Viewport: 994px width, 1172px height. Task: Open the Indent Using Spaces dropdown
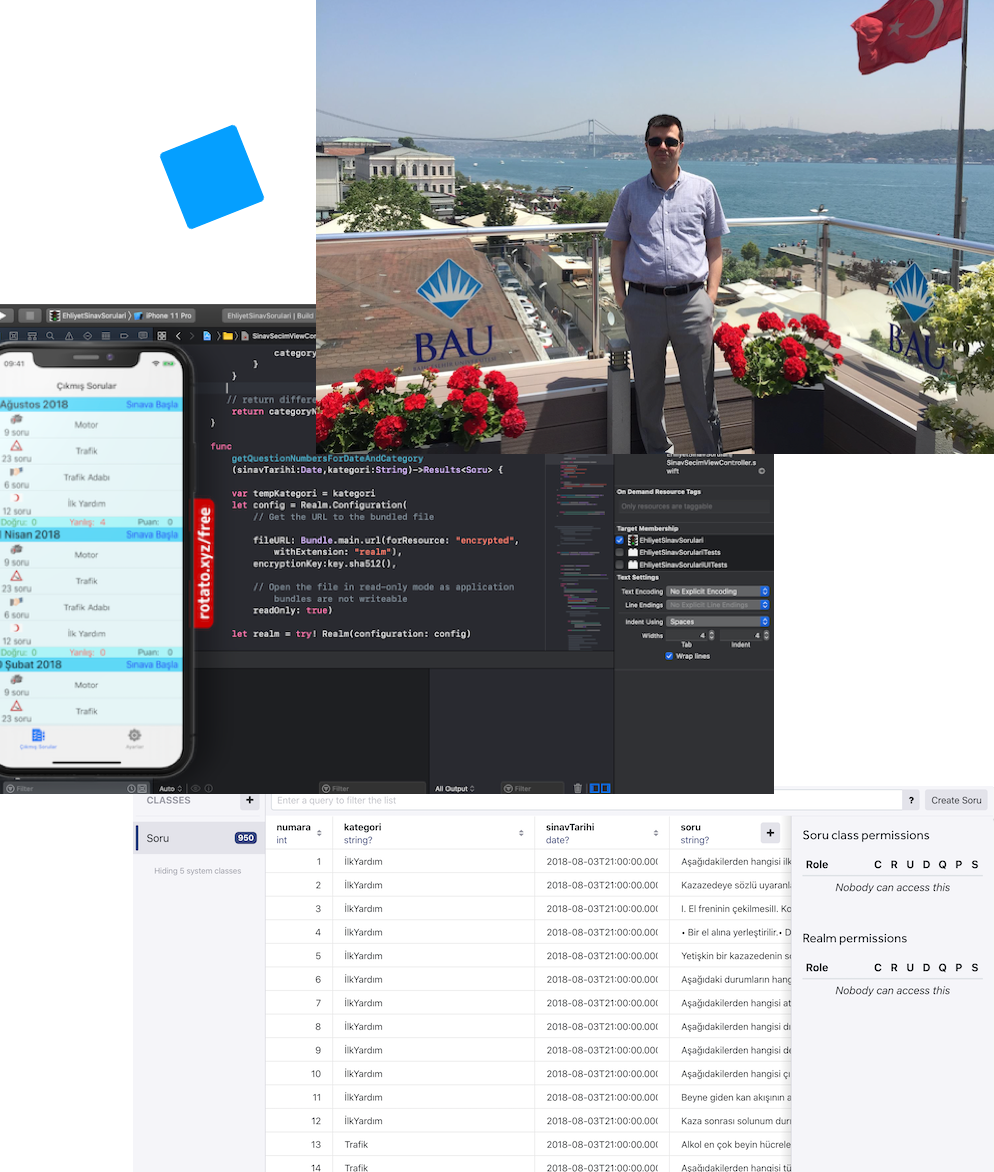coord(718,621)
